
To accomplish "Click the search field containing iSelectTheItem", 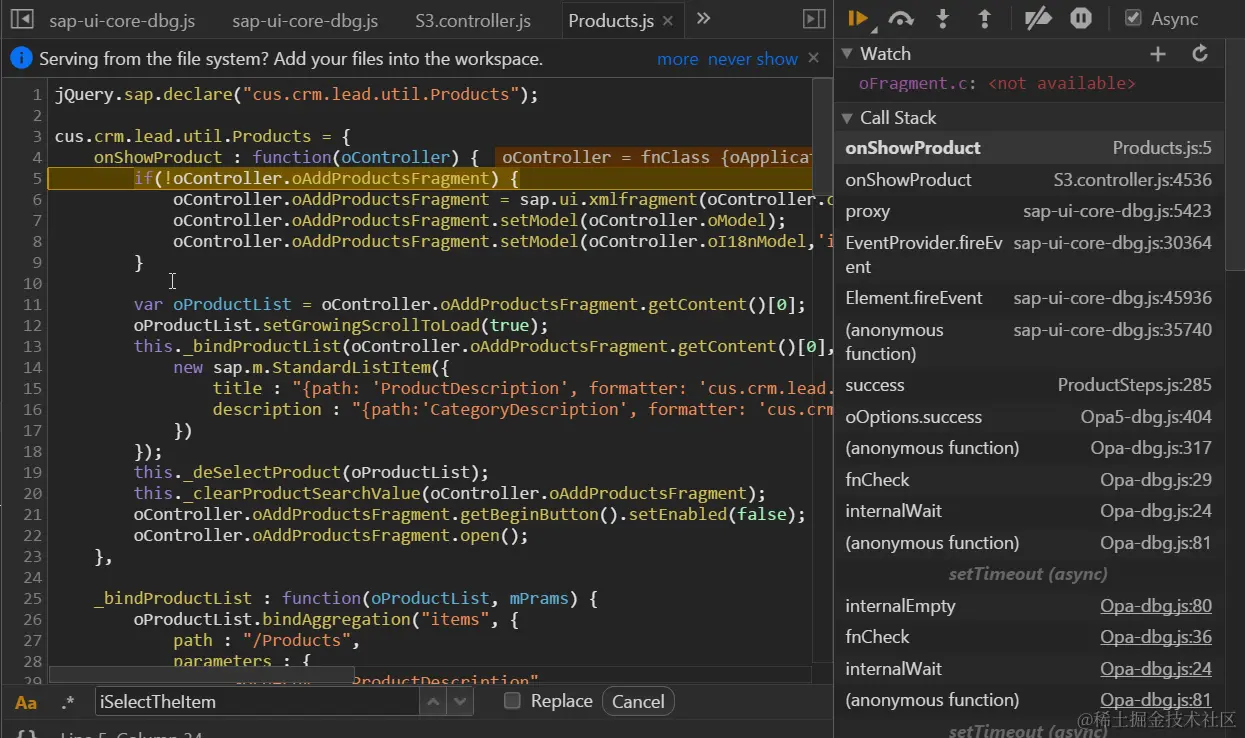I will [257, 702].
